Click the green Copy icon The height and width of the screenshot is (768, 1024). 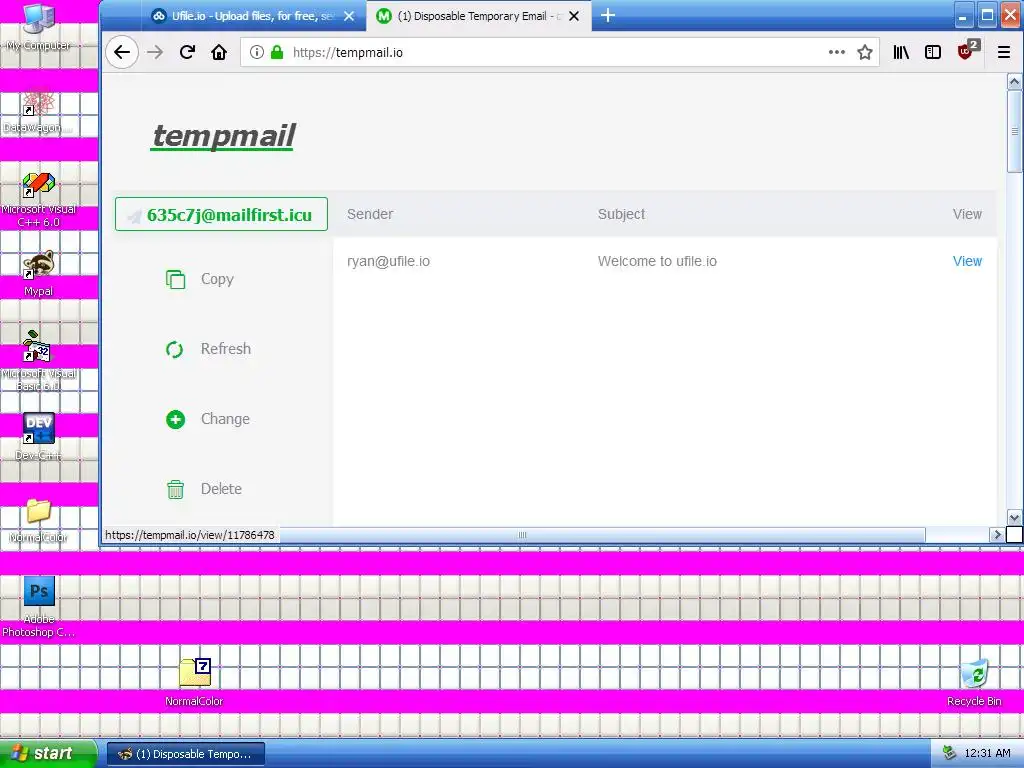click(175, 280)
